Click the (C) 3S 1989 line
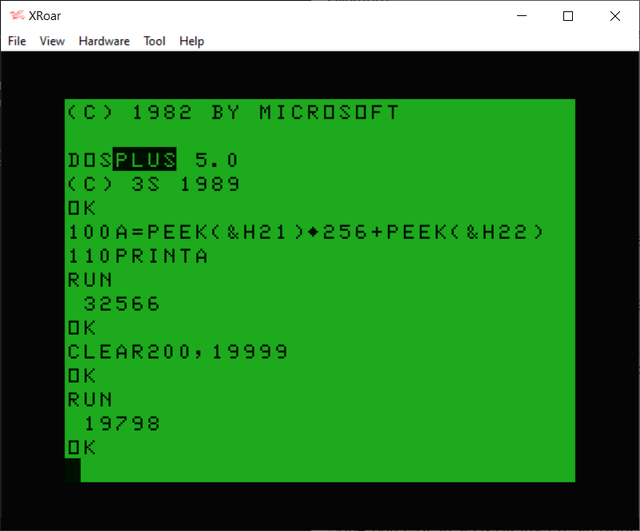Image resolution: width=640 pixels, height=531 pixels. (153, 184)
